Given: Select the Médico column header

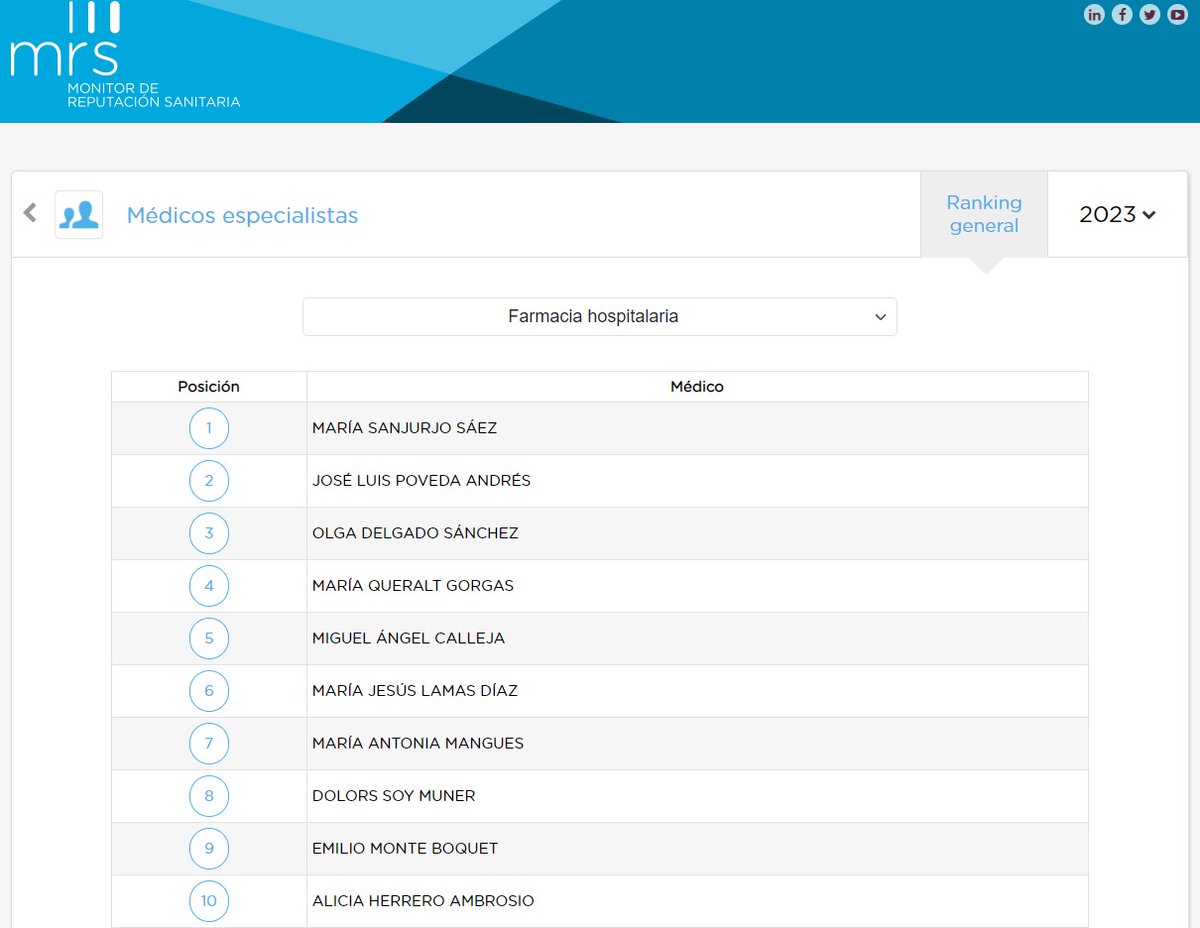Looking at the screenshot, I should tap(697, 387).
